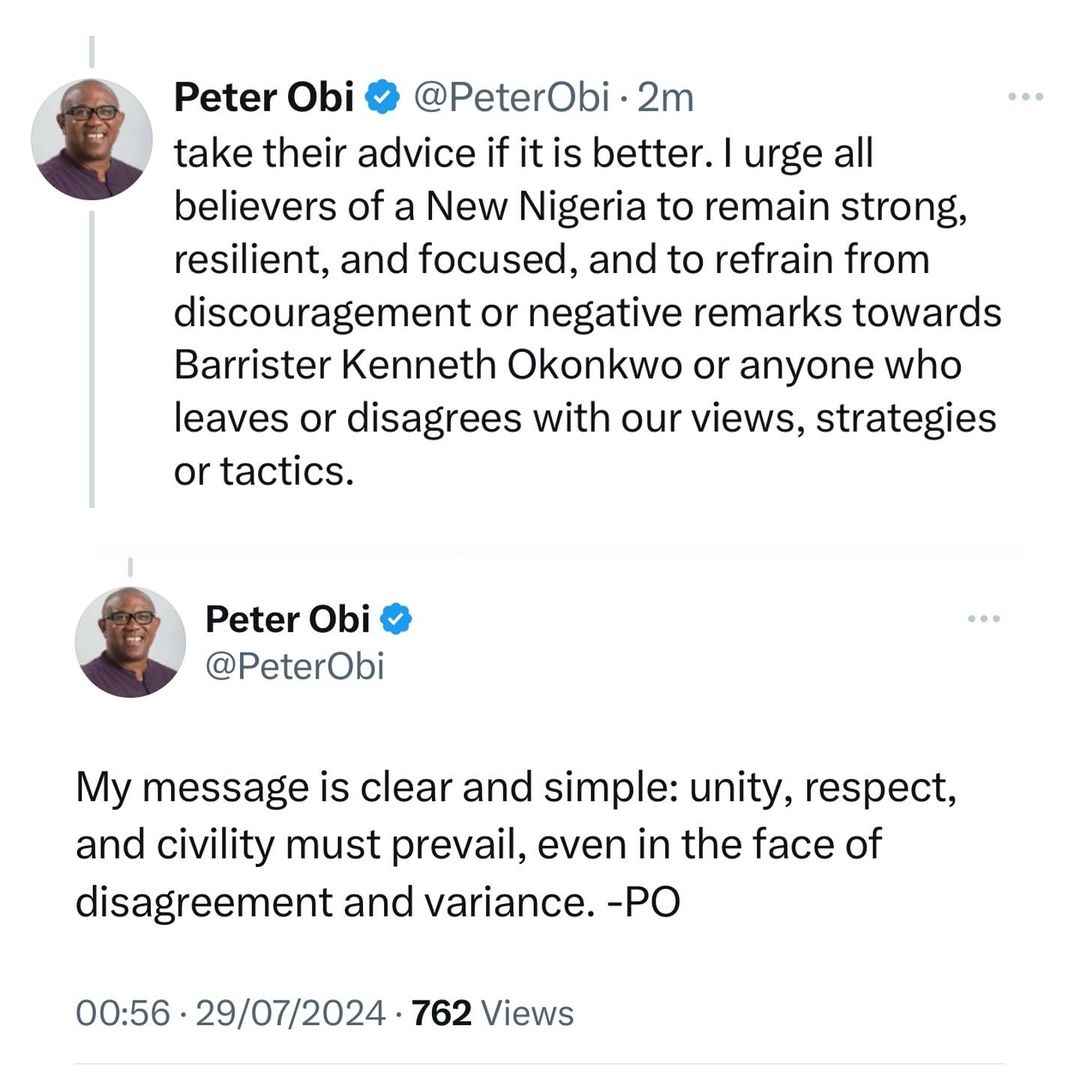
Task: Click the 2m timestamp on the first tweet
Action: (x=665, y=97)
